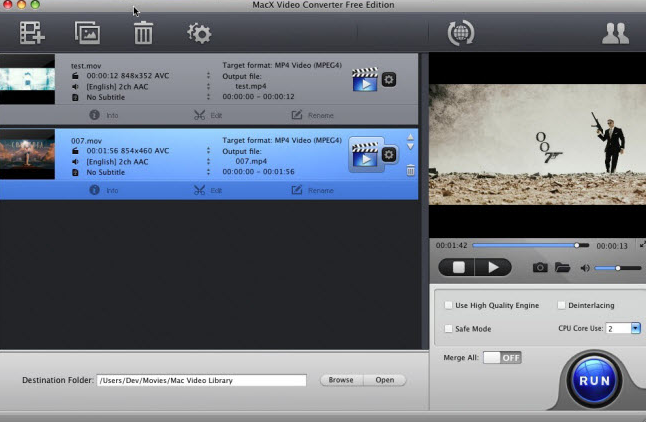Open audio track selector for test.mov
Screen dimensions: 646x422
coord(208,87)
